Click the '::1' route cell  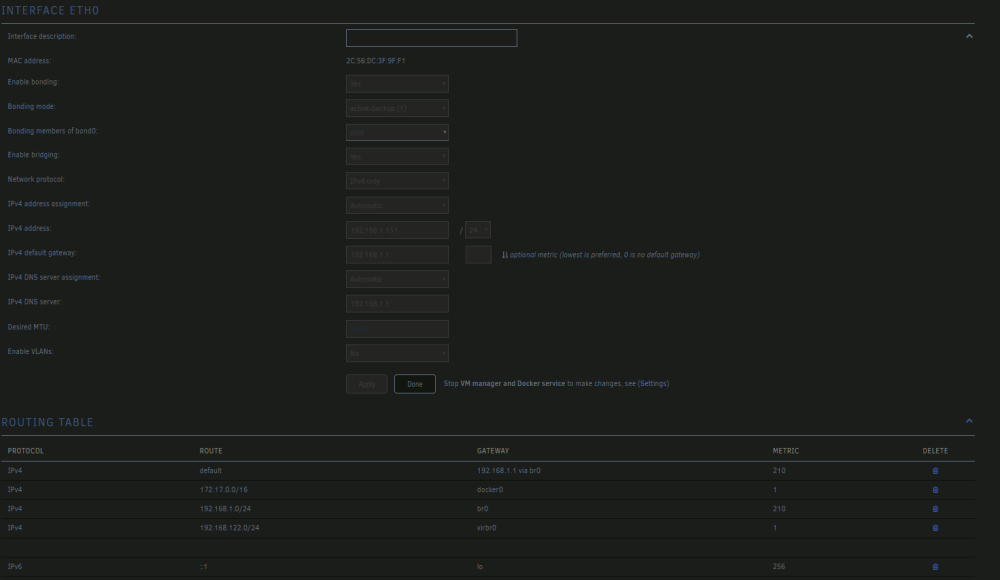[203, 567]
